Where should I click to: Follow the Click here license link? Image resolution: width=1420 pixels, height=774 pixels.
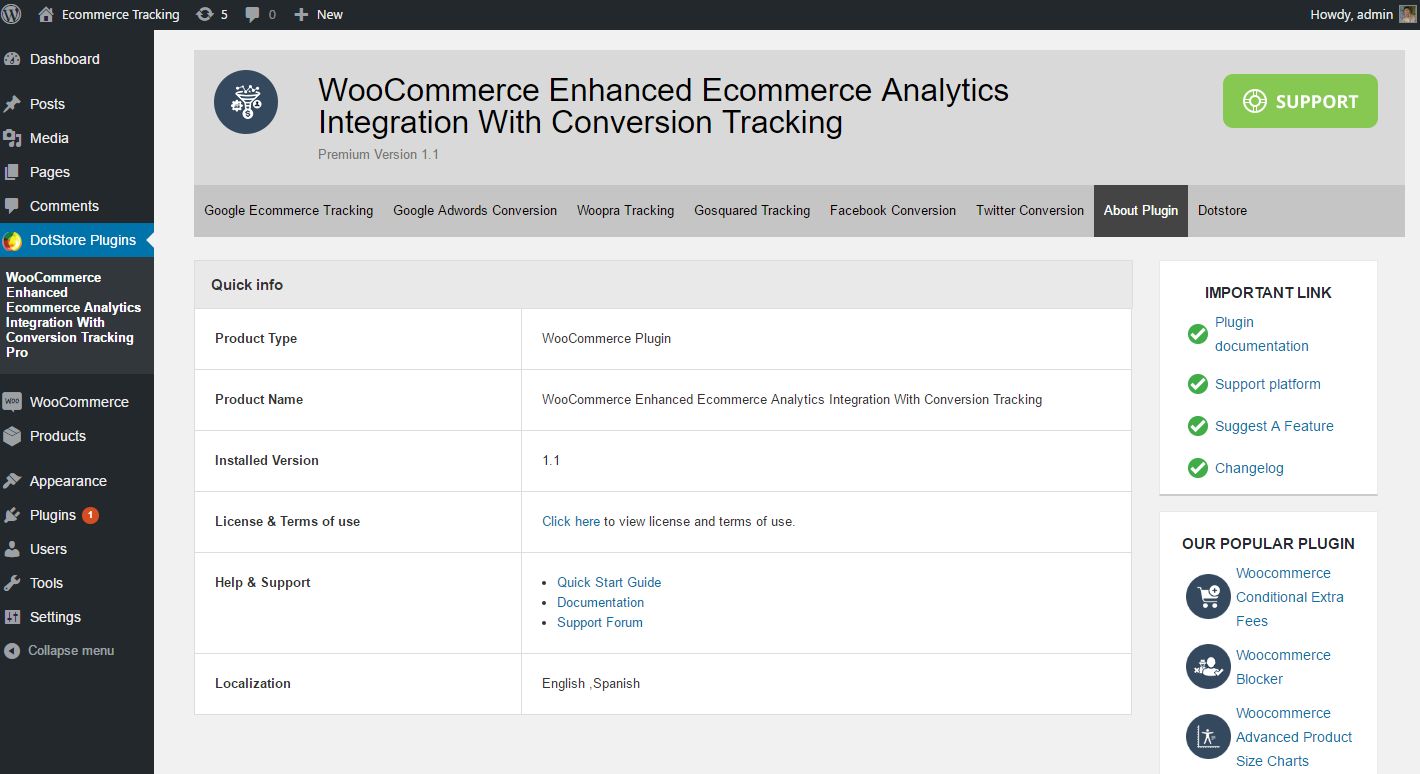tap(571, 521)
